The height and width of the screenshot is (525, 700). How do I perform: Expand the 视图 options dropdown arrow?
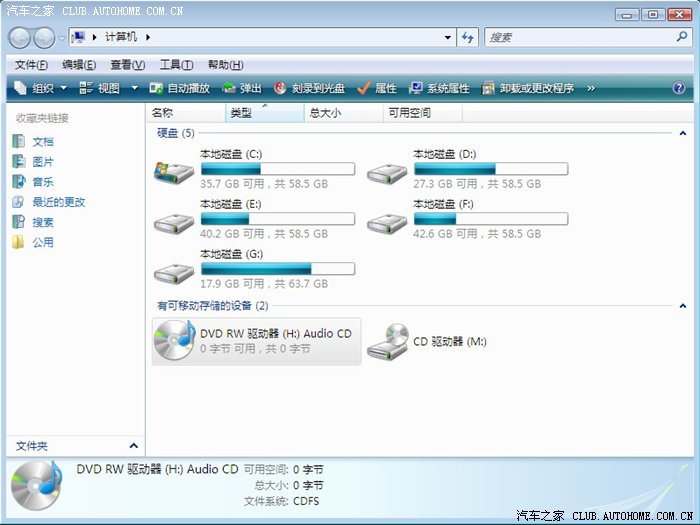134,88
